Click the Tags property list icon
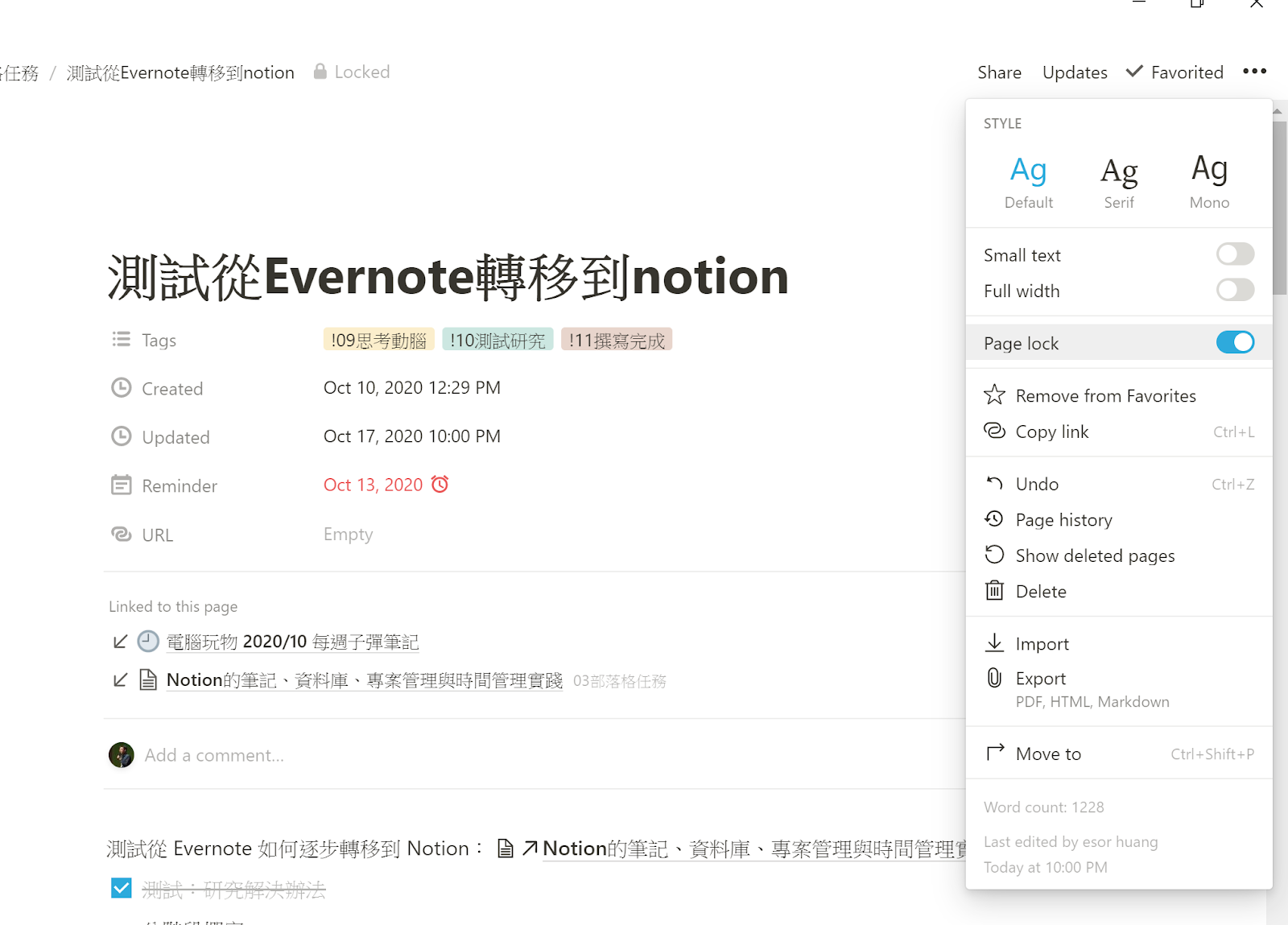 [122, 339]
